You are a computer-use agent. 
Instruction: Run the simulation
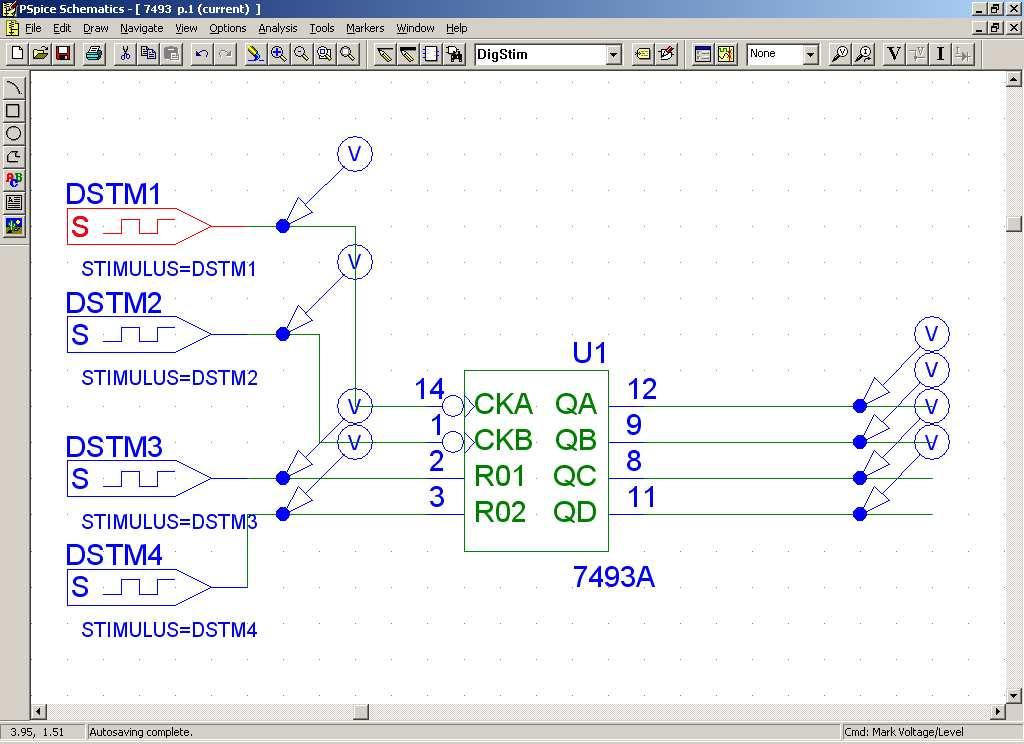click(x=726, y=54)
